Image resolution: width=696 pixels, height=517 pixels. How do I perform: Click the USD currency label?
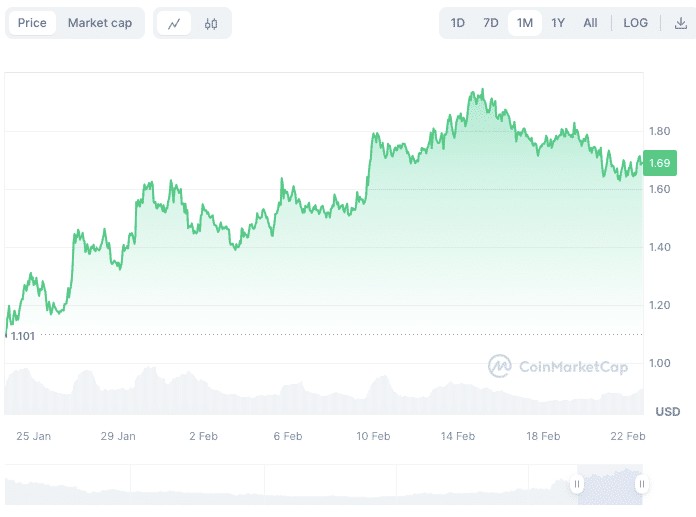point(667,412)
